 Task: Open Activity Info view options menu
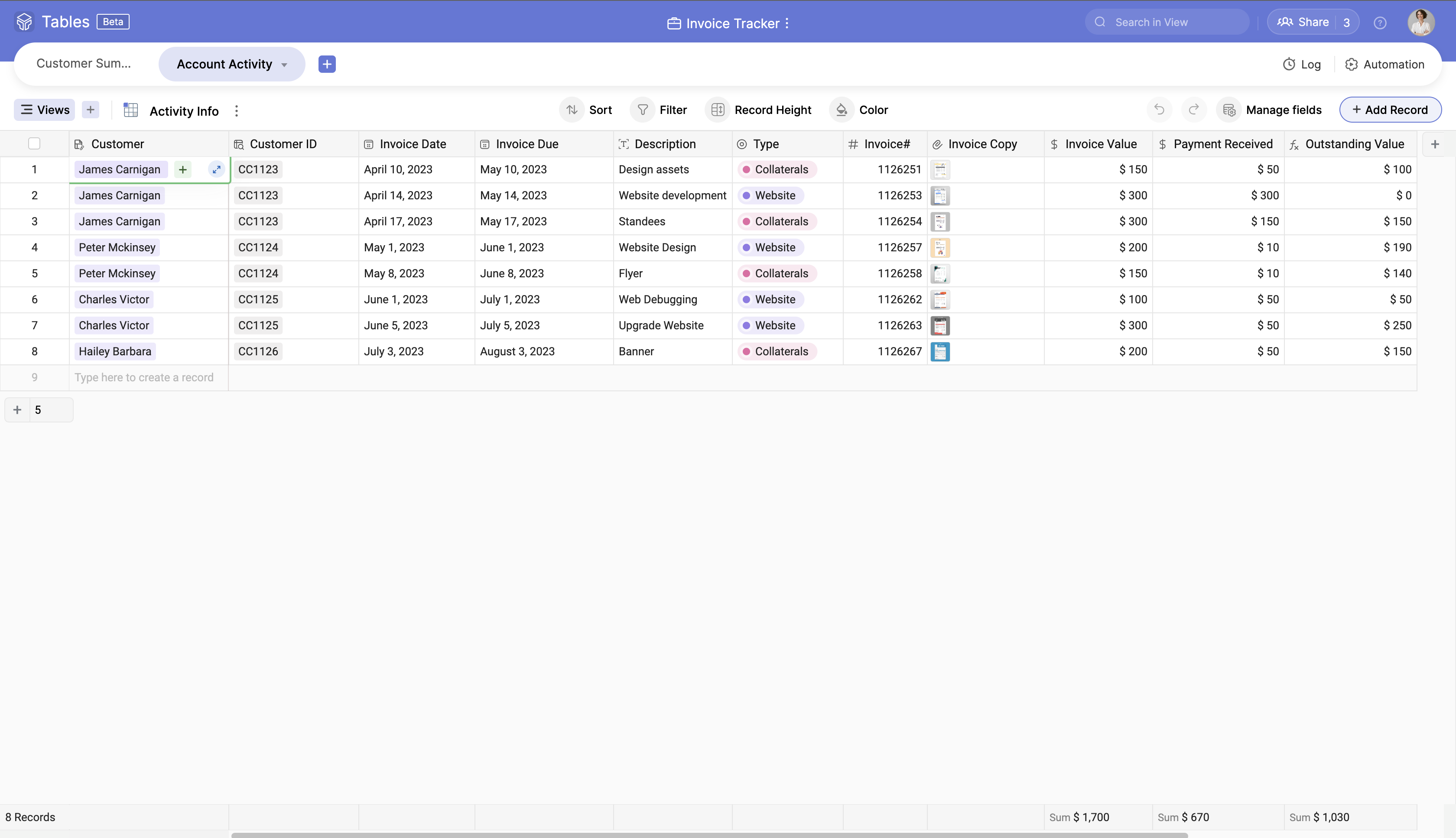(x=237, y=110)
